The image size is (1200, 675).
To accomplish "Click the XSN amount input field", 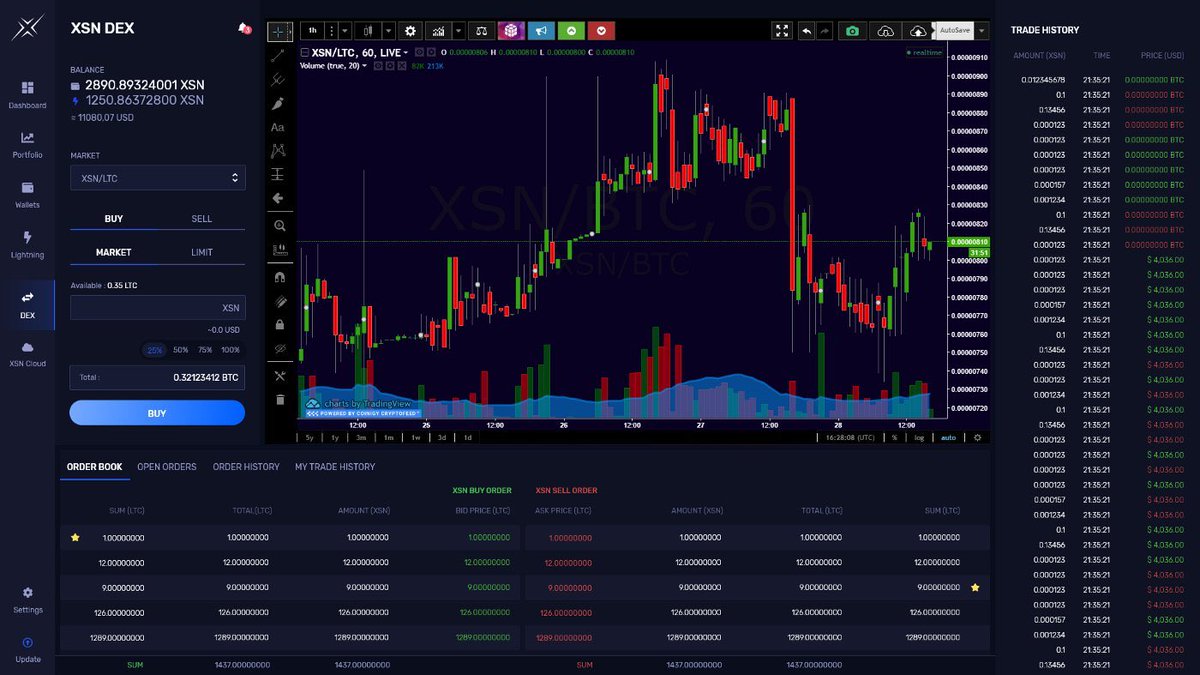I will tap(157, 308).
